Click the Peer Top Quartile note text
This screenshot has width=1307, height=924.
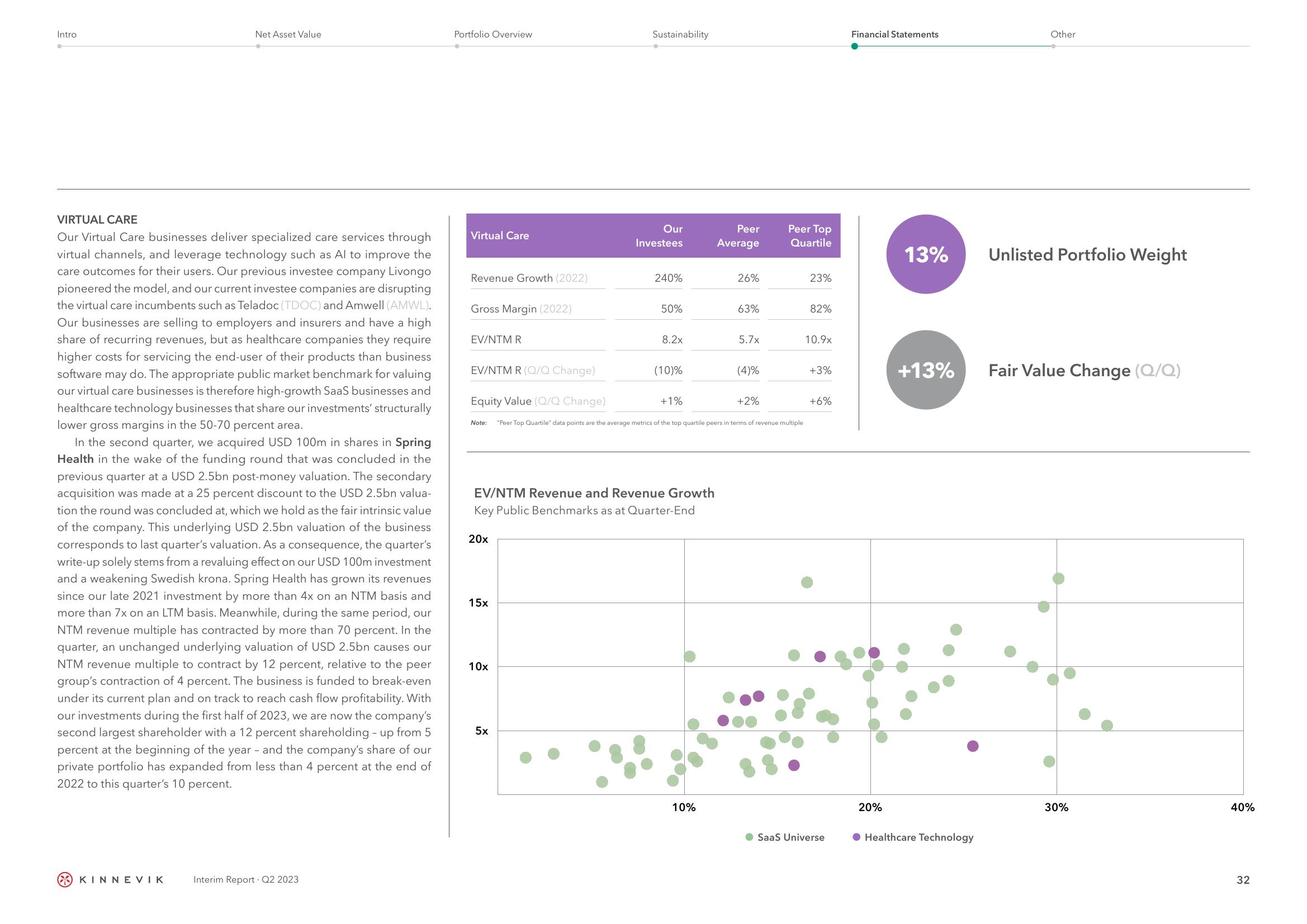(637, 423)
